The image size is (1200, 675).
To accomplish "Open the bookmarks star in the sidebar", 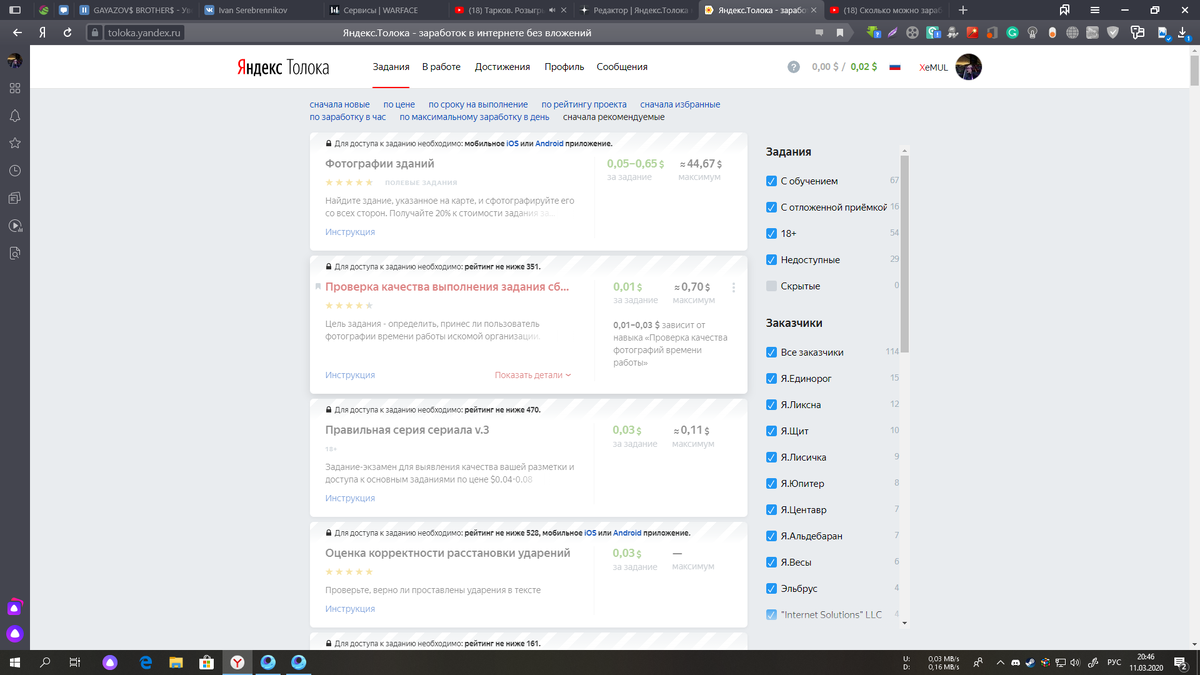I will (15, 143).
